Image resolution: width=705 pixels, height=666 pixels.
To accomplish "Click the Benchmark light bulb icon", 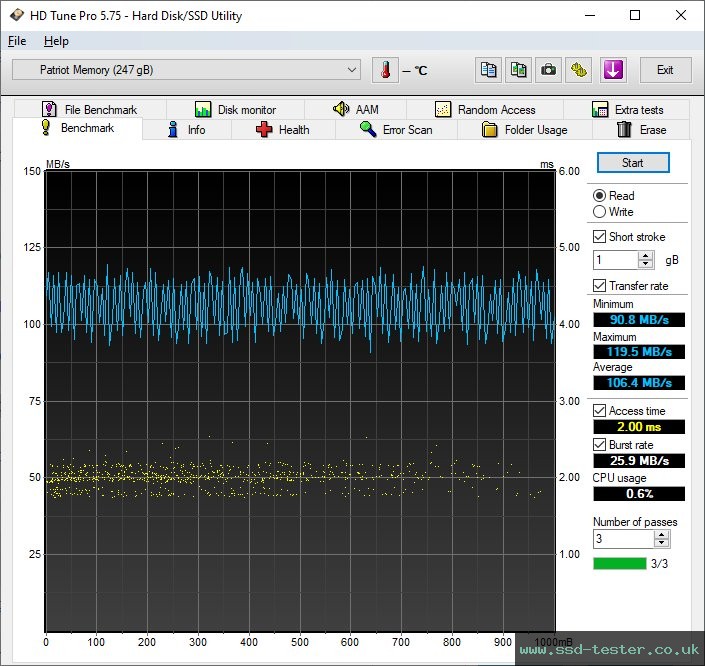I will point(45,127).
